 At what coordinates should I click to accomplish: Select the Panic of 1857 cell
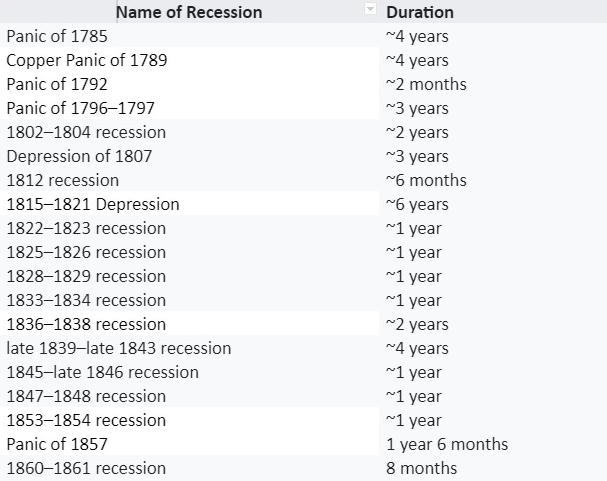57,444
